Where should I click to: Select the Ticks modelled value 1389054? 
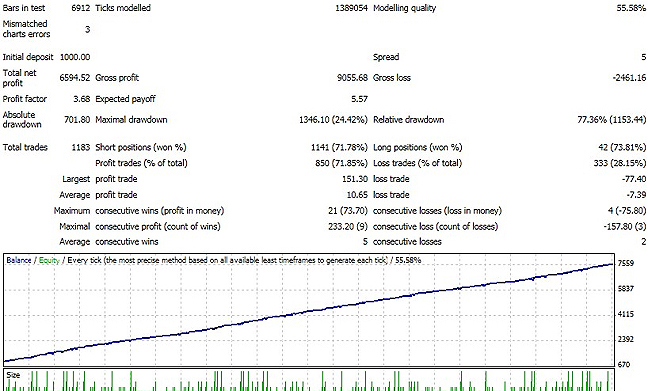(351, 8)
